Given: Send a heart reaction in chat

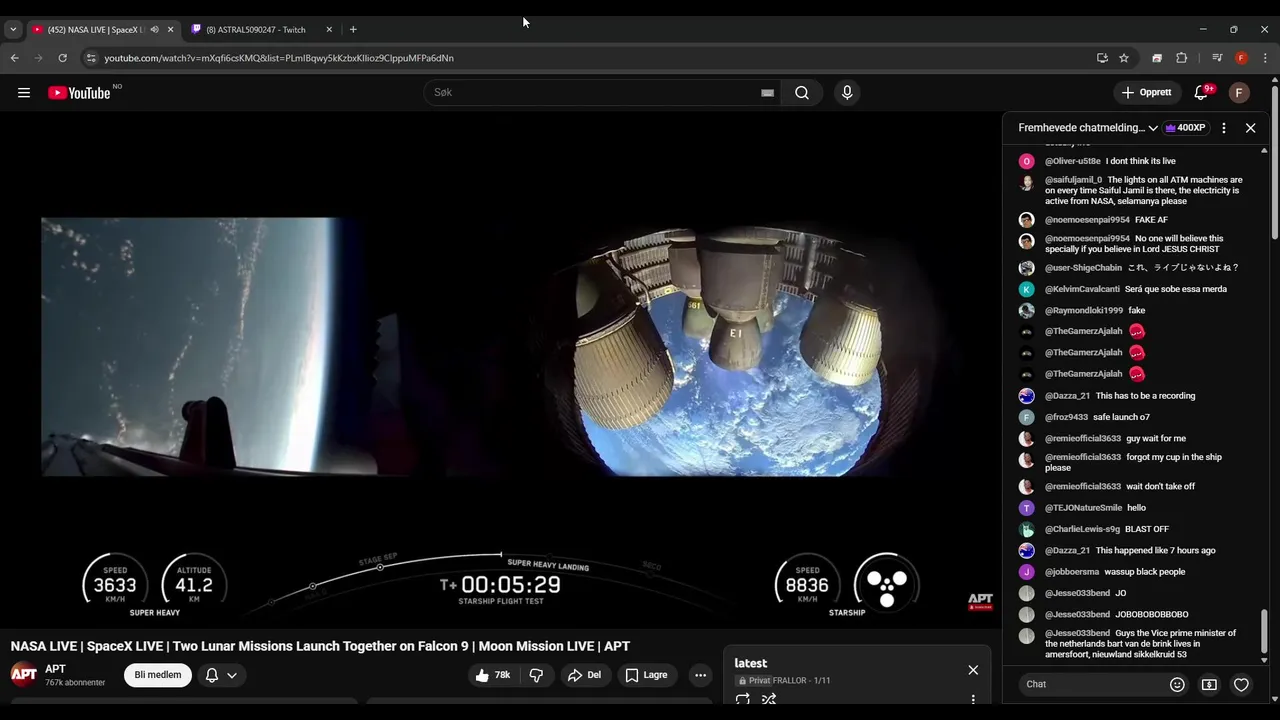Looking at the screenshot, I should (x=1241, y=684).
